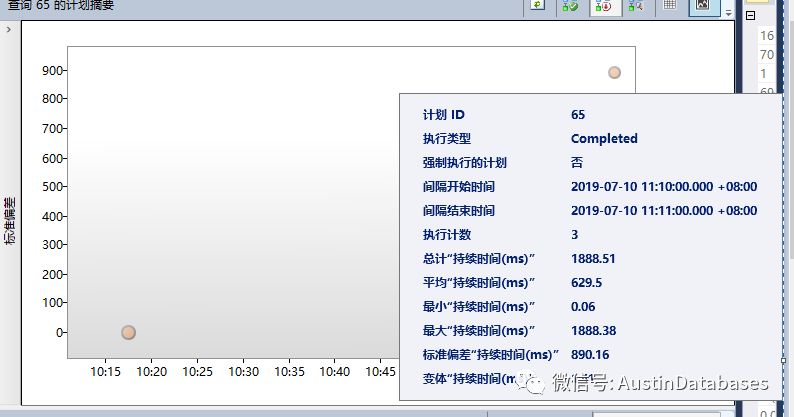Click the average duration value 629.5
The height and width of the screenshot is (417, 794).
tap(586, 283)
